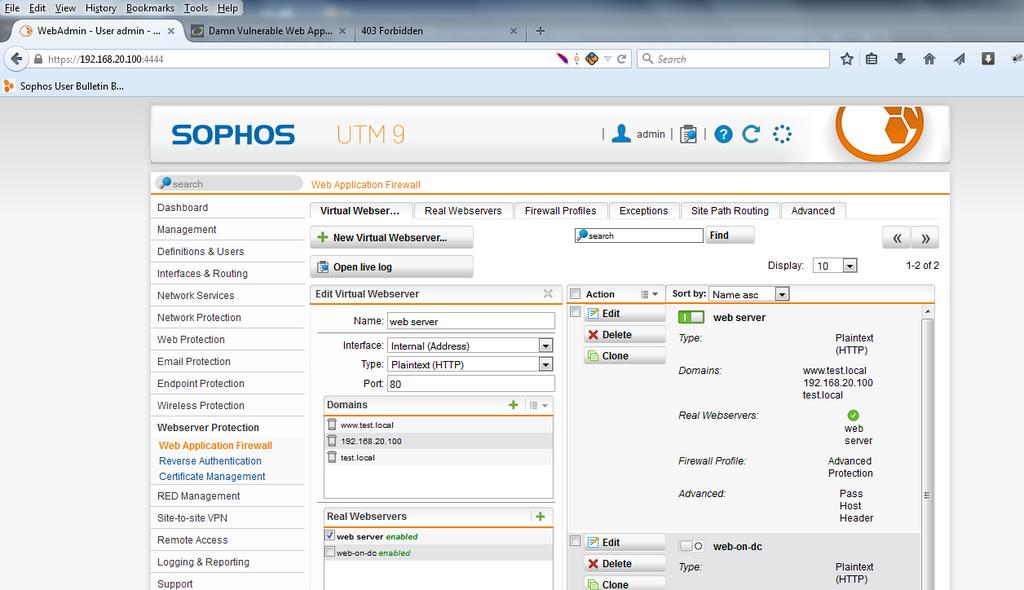Viewport: 1024px width, 590px height.
Task: Go to previous page of results
Action: (x=897, y=238)
